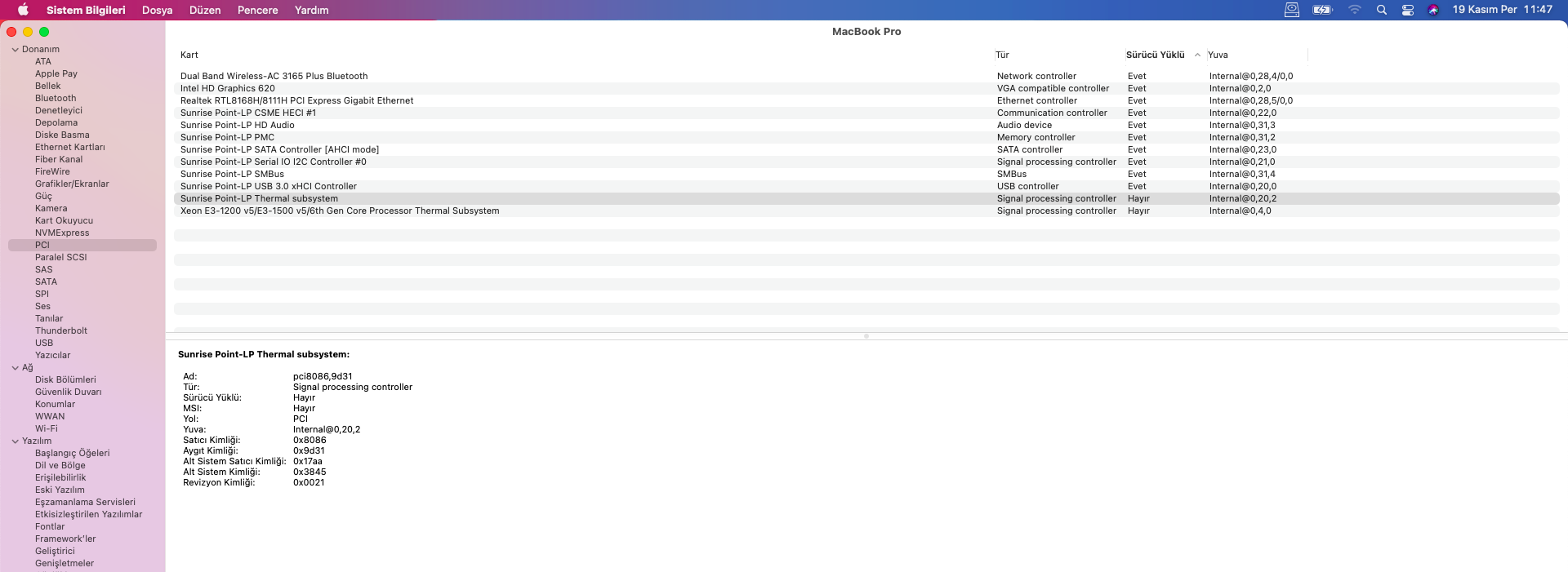Open the Dosya menu
The image size is (1568, 572).
point(157,10)
